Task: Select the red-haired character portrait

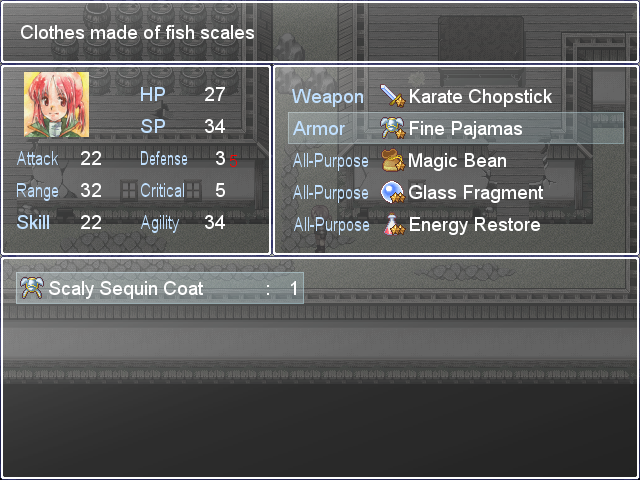Action: click(56, 104)
